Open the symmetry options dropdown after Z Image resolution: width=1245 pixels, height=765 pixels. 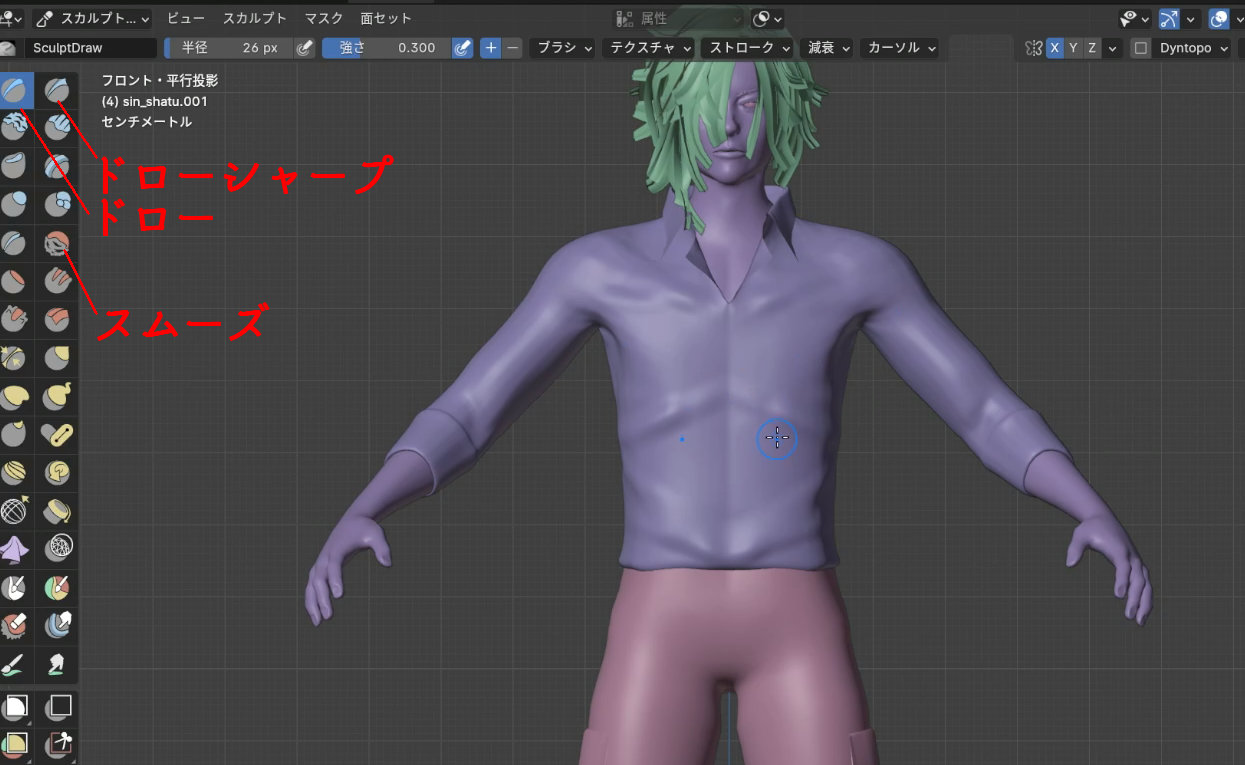1111,48
